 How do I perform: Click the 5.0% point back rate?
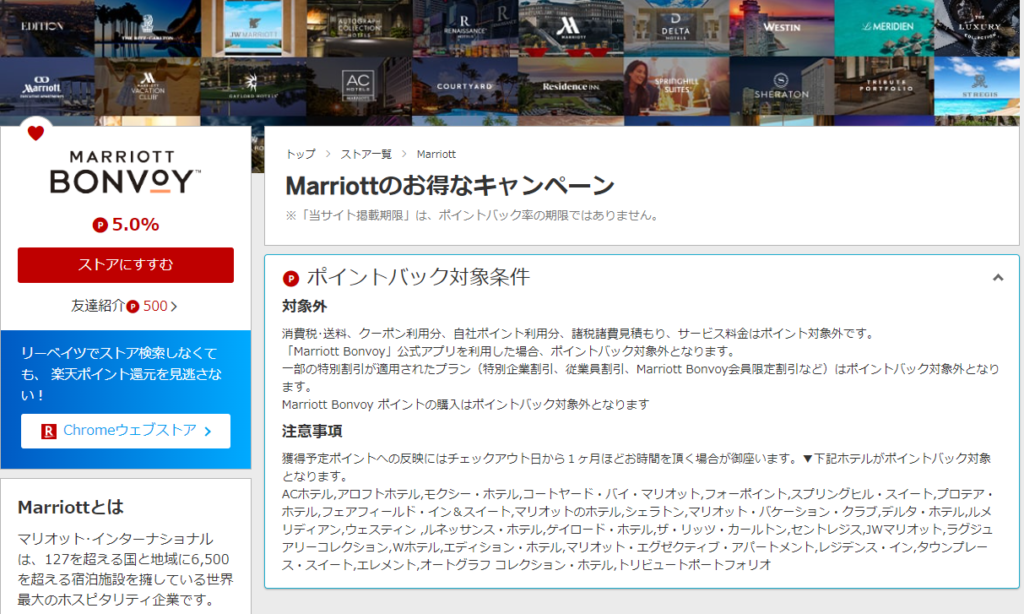(135, 225)
